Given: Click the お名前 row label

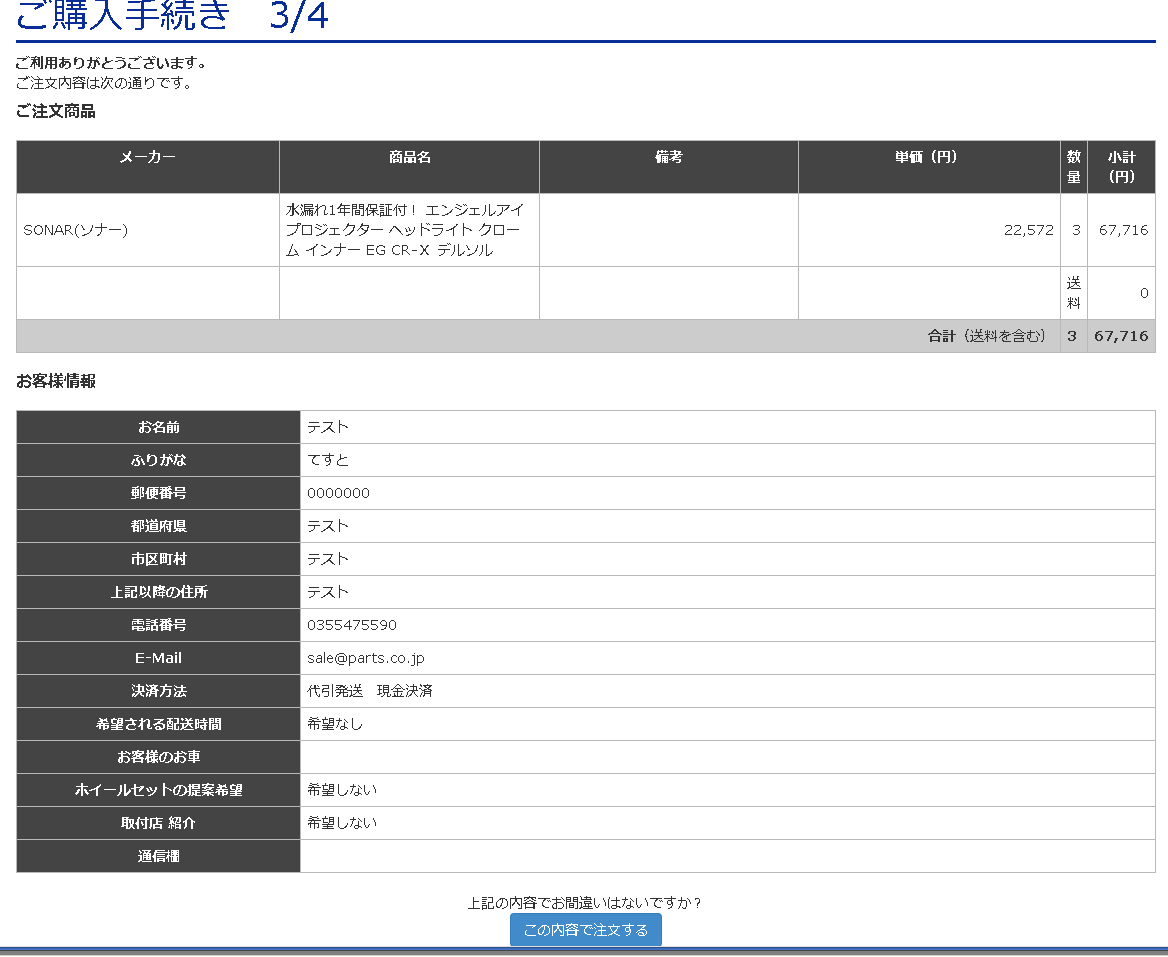Looking at the screenshot, I should coord(159,427).
